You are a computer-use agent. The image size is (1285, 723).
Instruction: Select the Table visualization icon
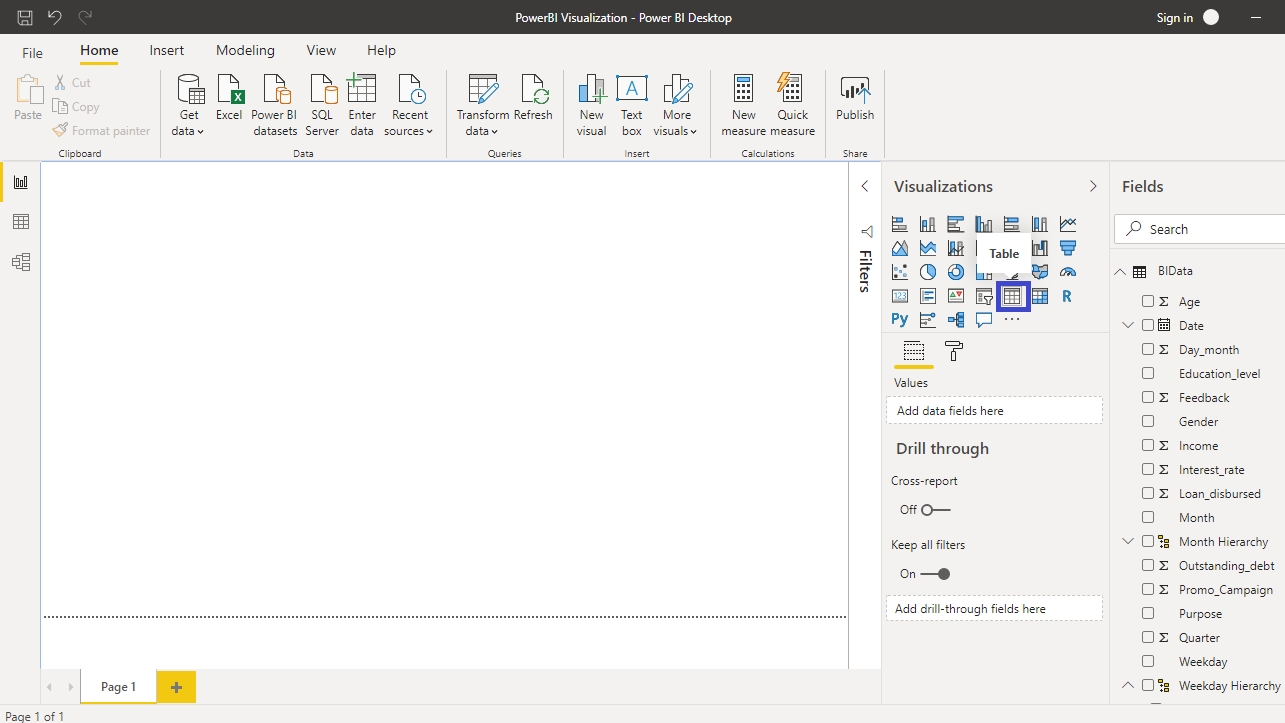tap(1012, 296)
